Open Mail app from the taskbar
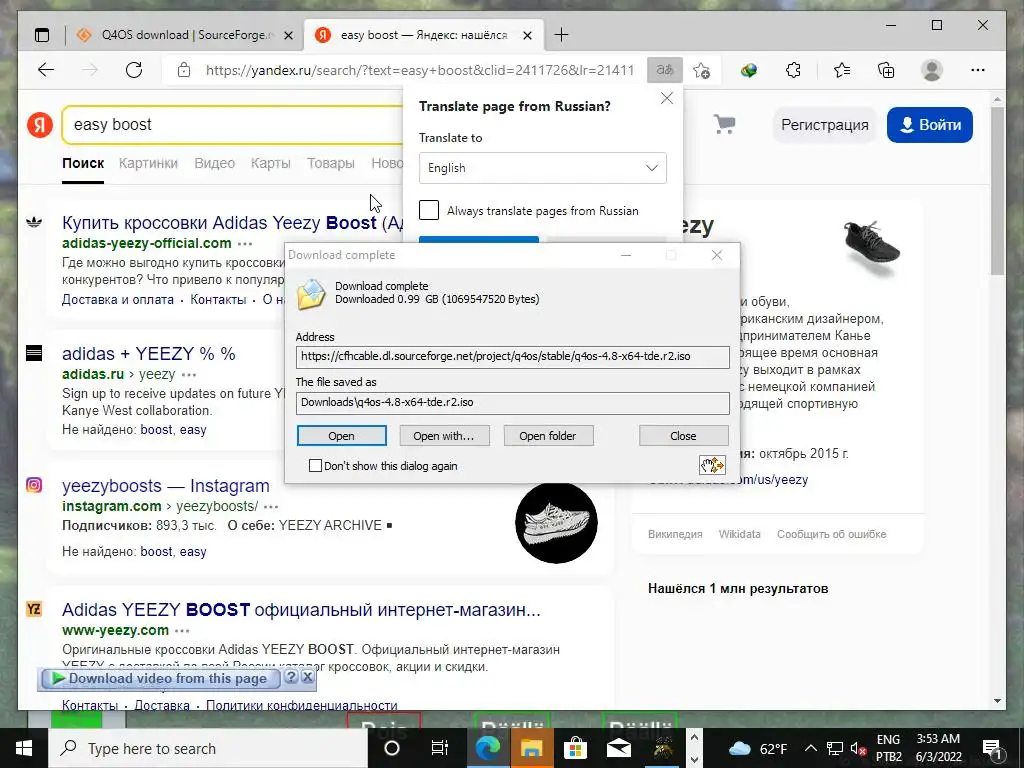This screenshot has width=1024, height=768. [618, 748]
